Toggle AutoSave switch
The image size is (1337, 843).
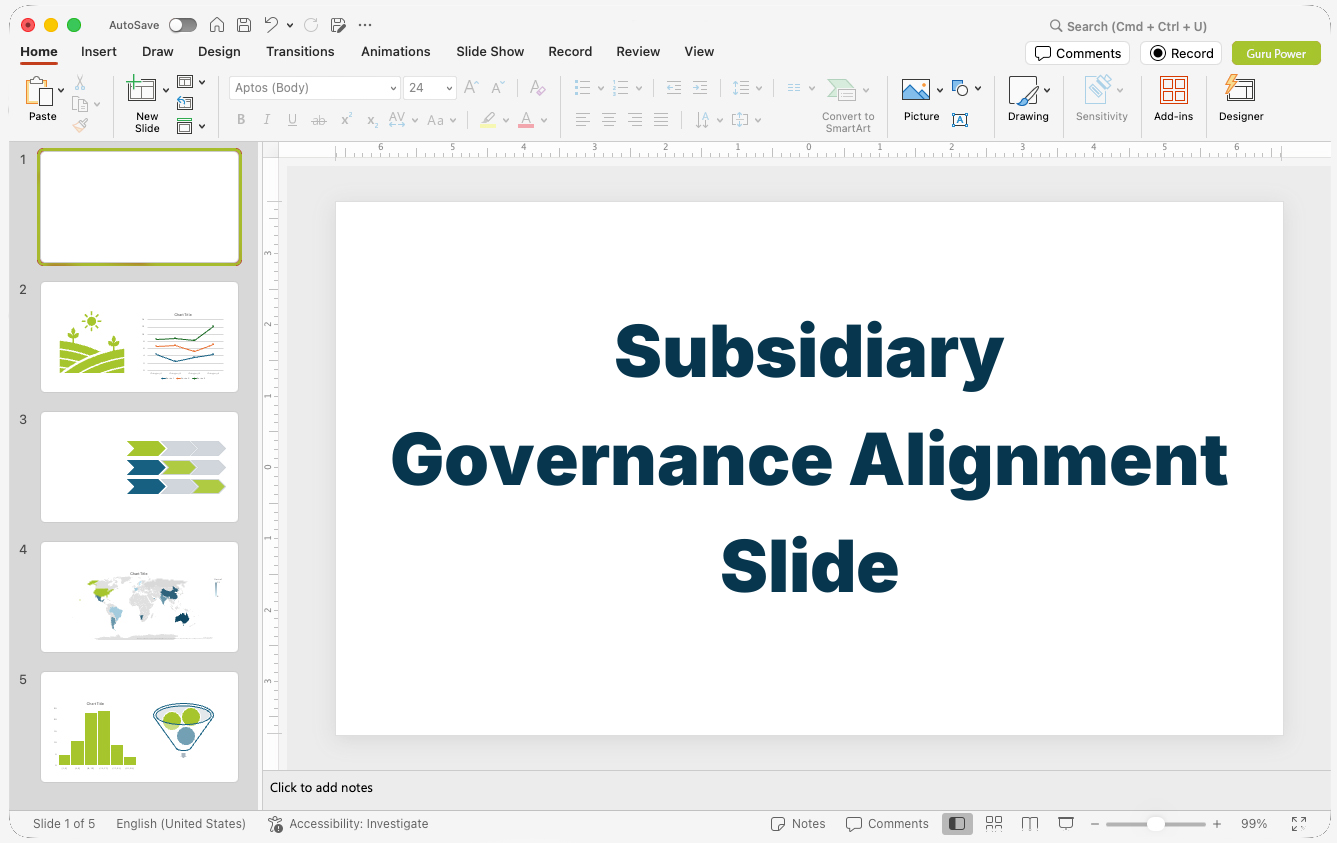point(182,25)
